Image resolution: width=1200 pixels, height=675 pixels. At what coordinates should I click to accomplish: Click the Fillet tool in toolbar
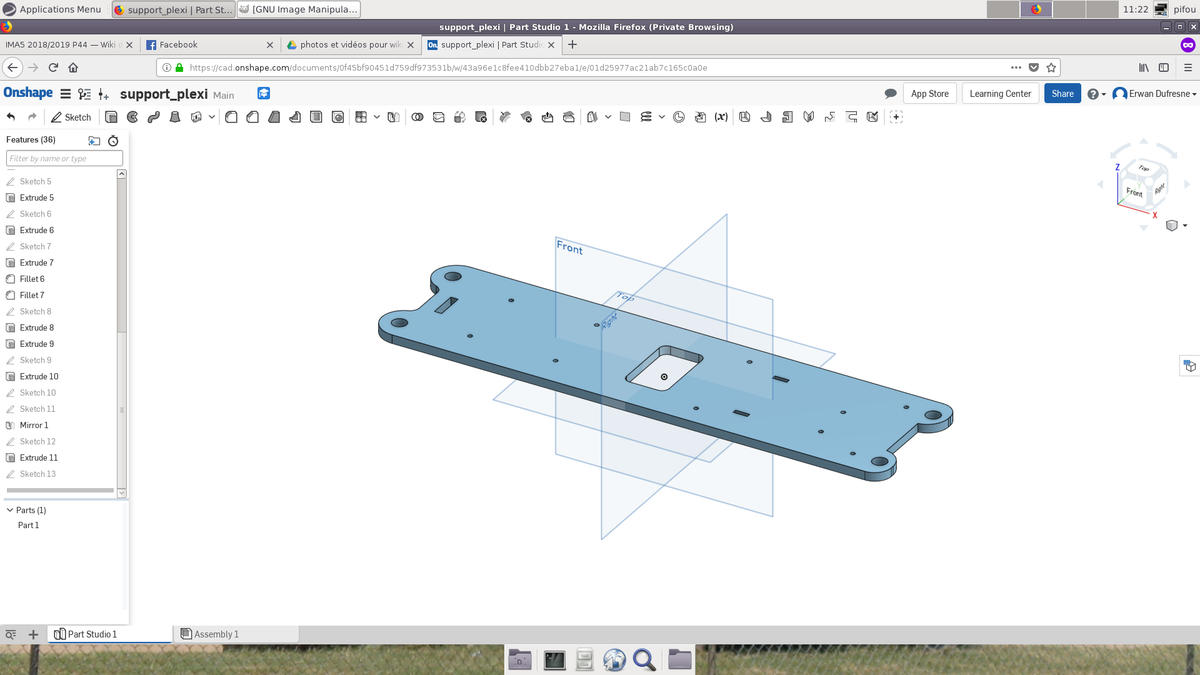click(232, 117)
